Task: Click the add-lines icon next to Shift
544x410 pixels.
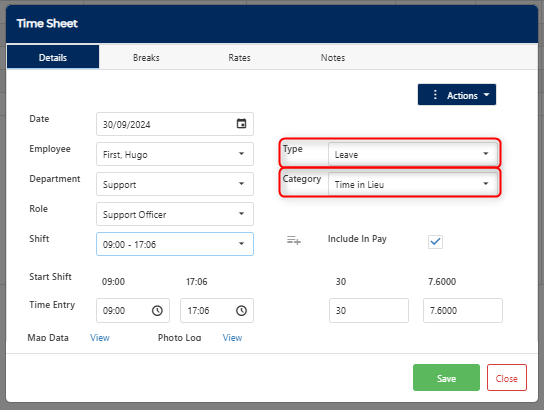Action: 294,240
